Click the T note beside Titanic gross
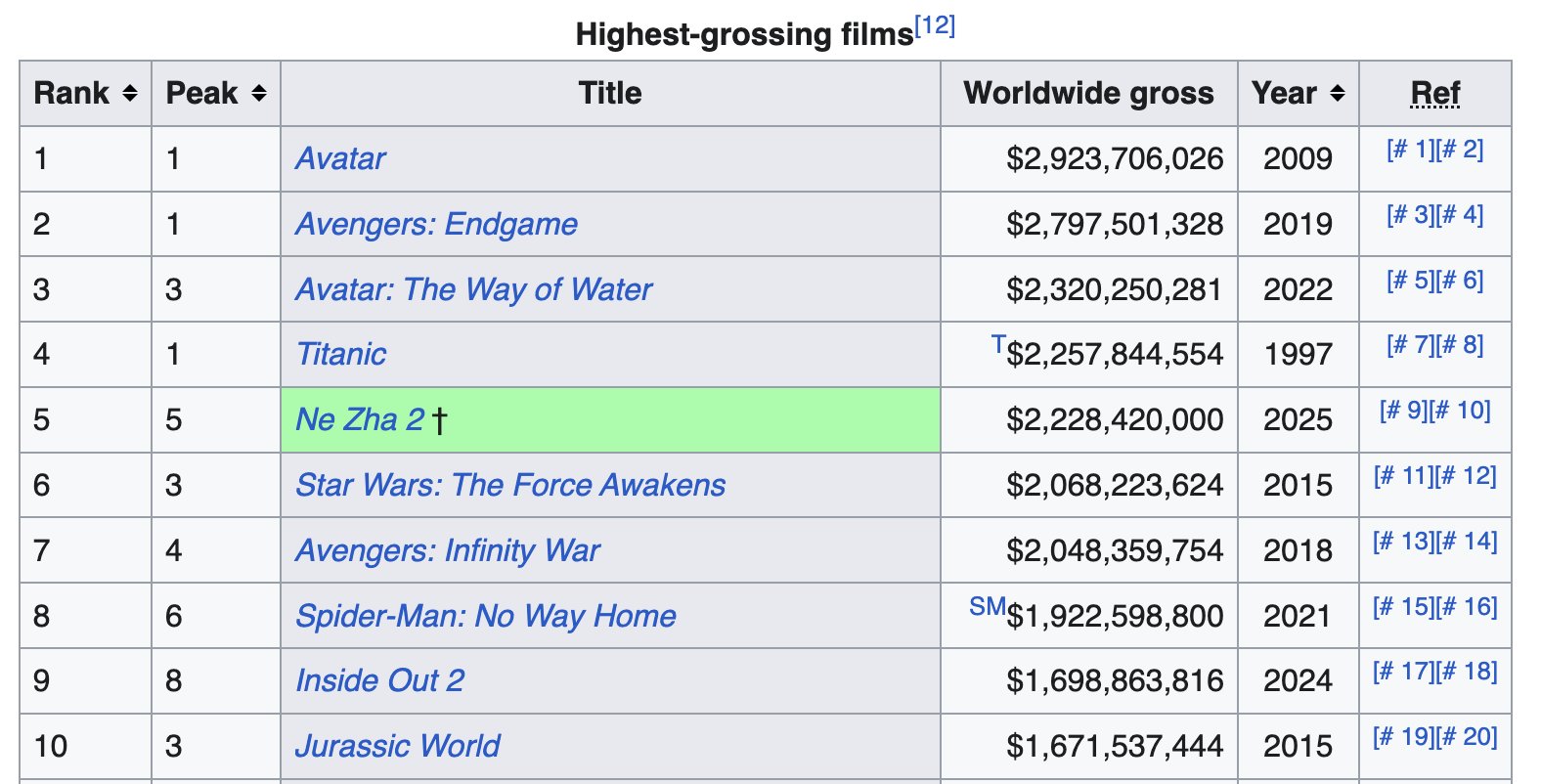 tap(998, 344)
